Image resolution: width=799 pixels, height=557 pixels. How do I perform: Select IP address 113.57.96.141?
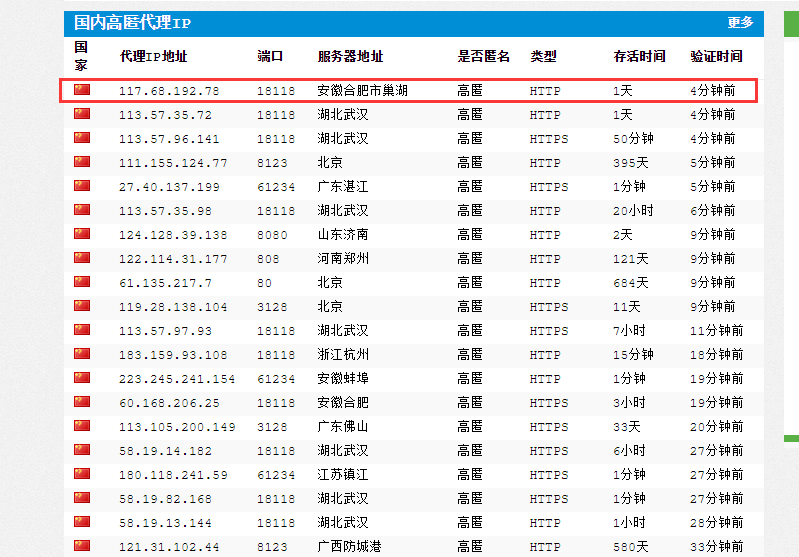169,139
